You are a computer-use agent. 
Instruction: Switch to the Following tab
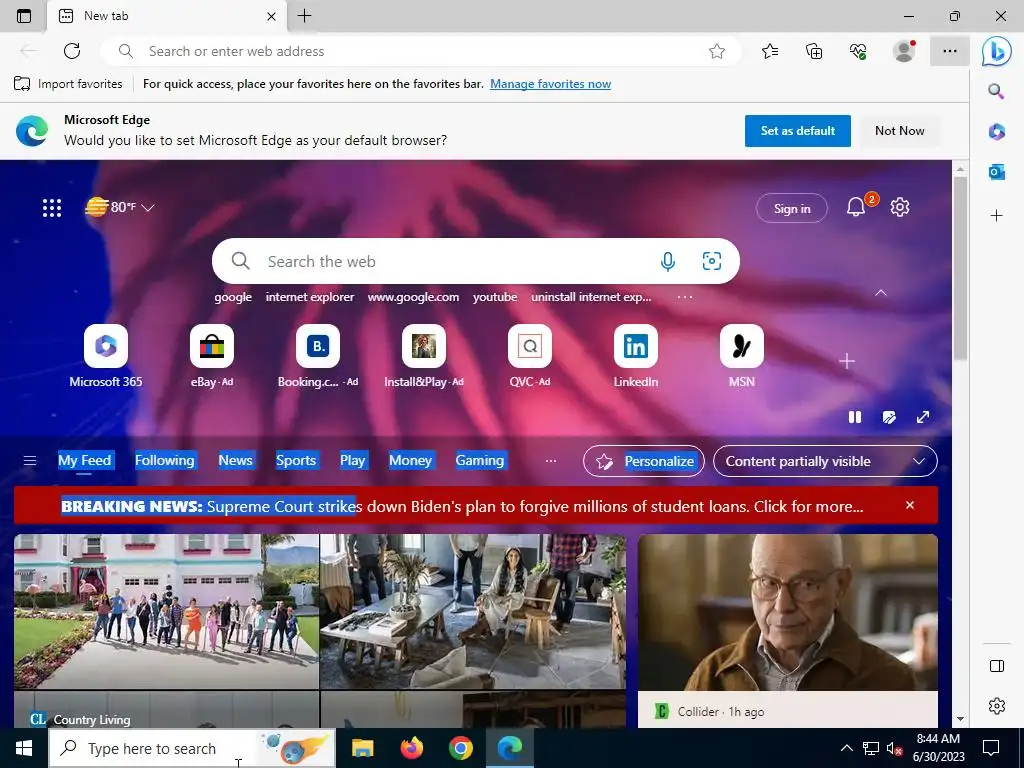click(165, 460)
